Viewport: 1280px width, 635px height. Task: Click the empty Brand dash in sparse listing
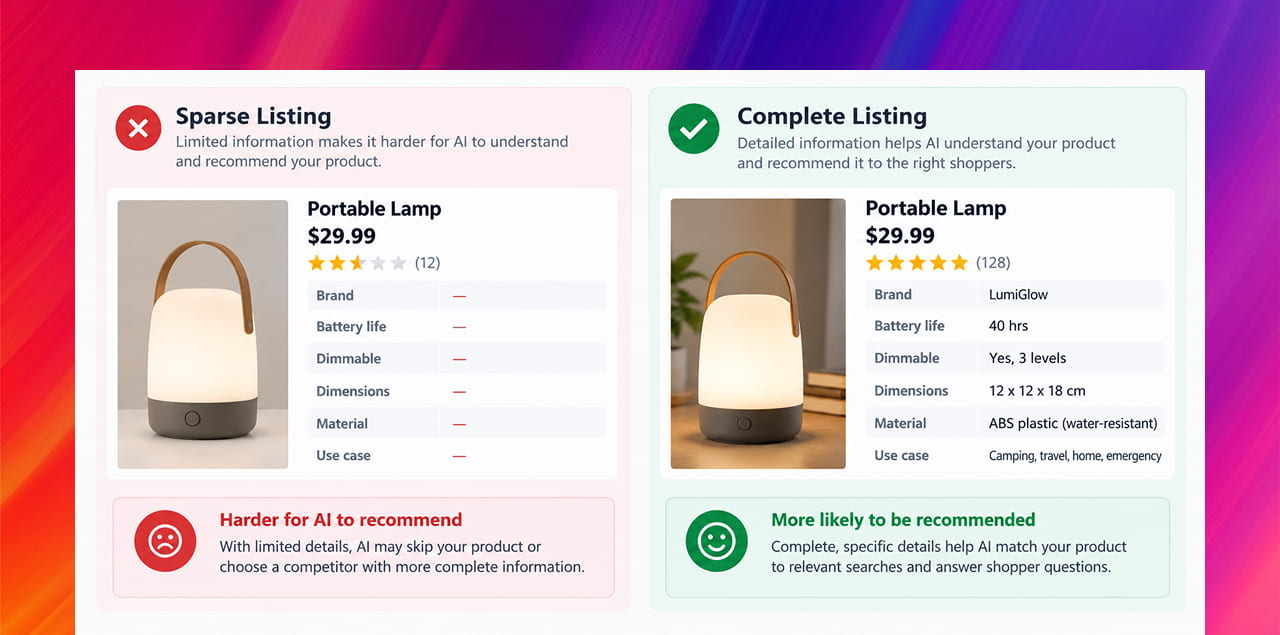point(459,296)
